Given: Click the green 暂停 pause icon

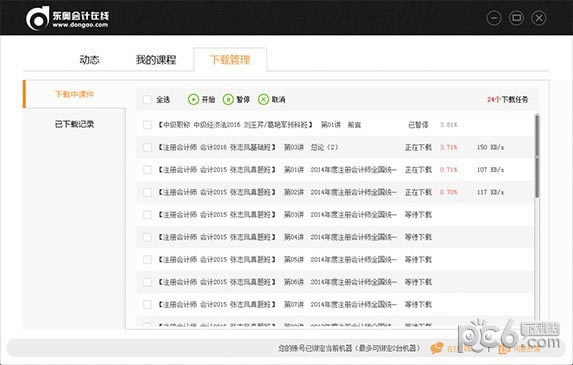Looking at the screenshot, I should 228,99.
